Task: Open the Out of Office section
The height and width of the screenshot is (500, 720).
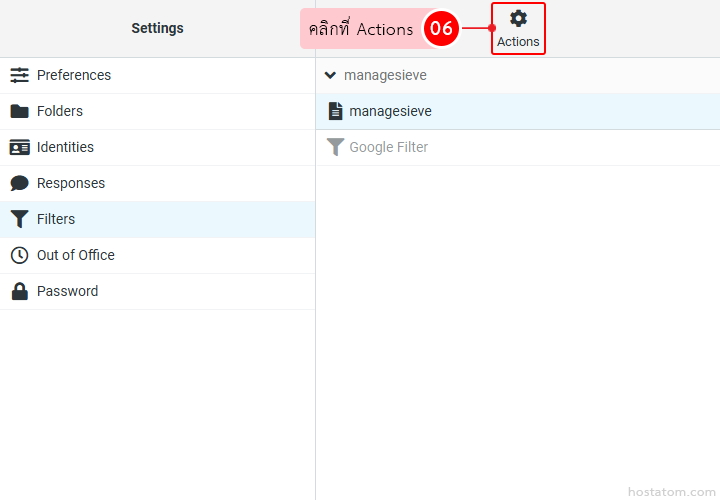Action: point(76,255)
